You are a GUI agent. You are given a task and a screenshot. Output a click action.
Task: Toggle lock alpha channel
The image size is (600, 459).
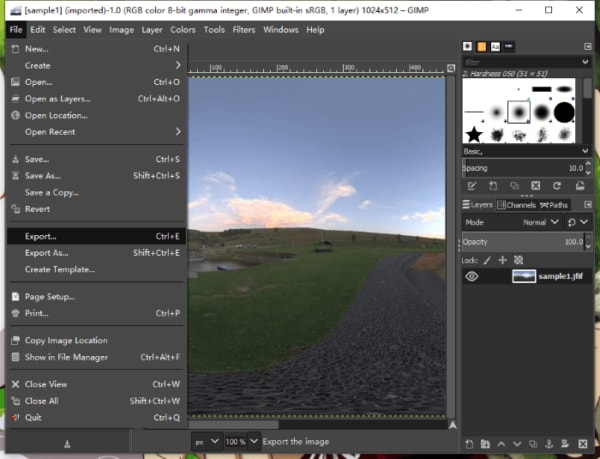[518, 260]
